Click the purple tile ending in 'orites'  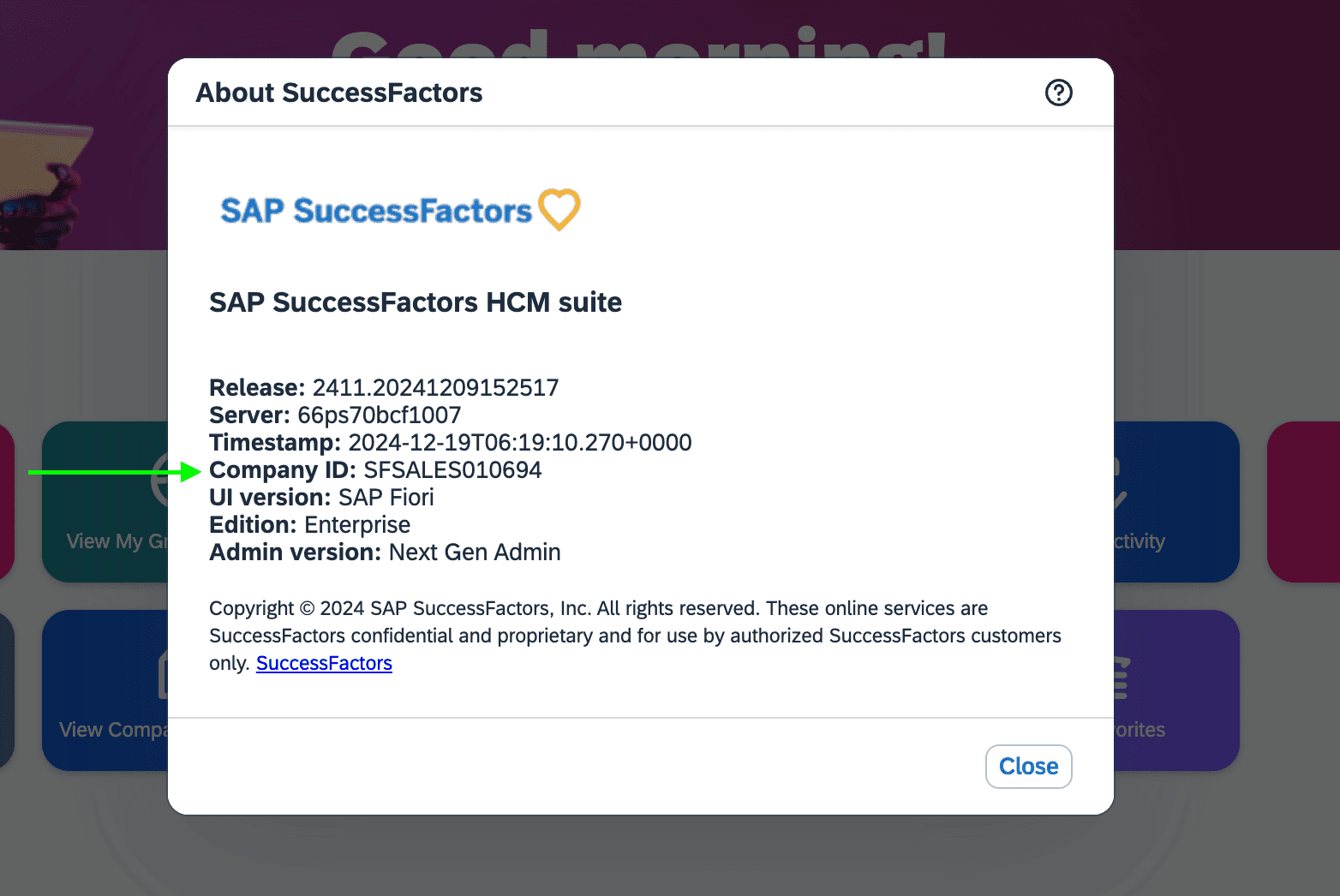pyautogui.click(x=1176, y=690)
